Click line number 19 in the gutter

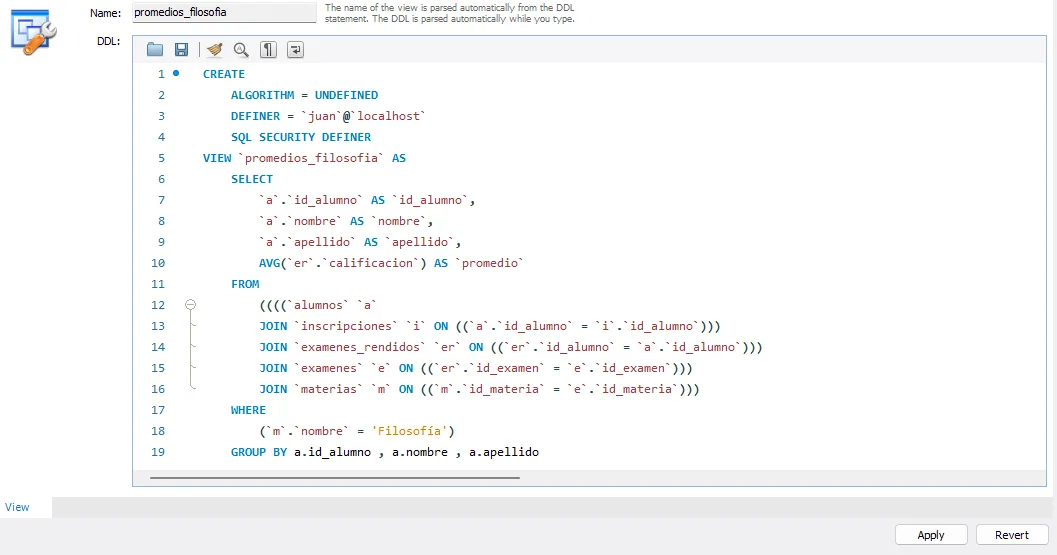pos(158,452)
